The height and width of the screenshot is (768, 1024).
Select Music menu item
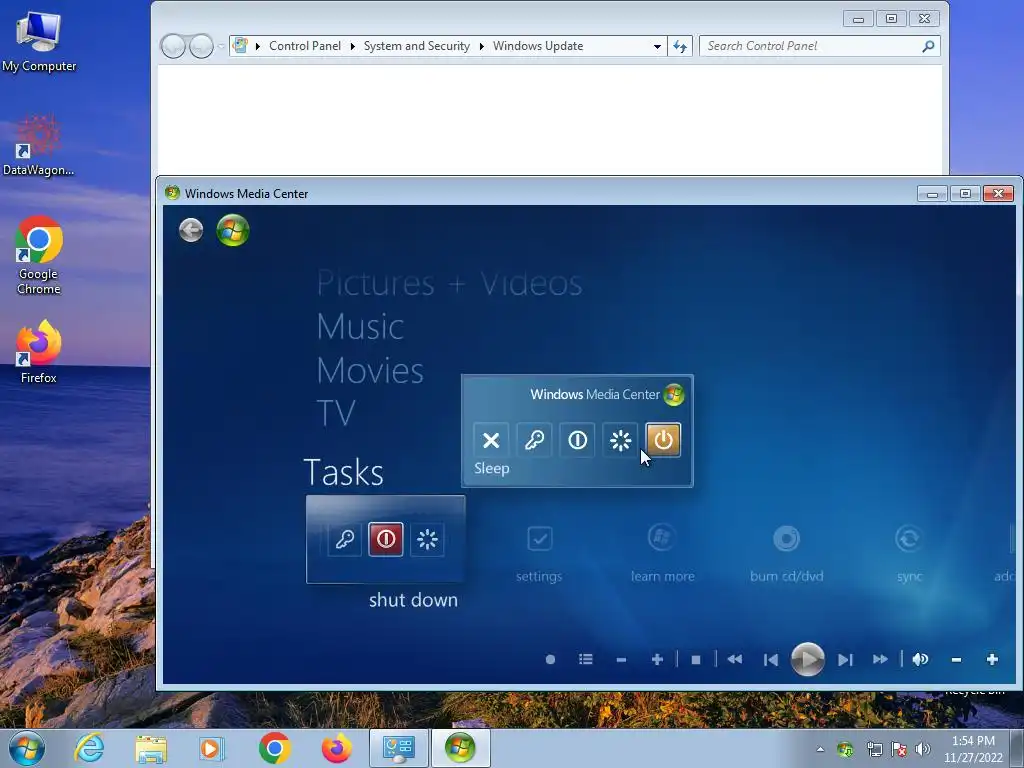pyautogui.click(x=360, y=327)
